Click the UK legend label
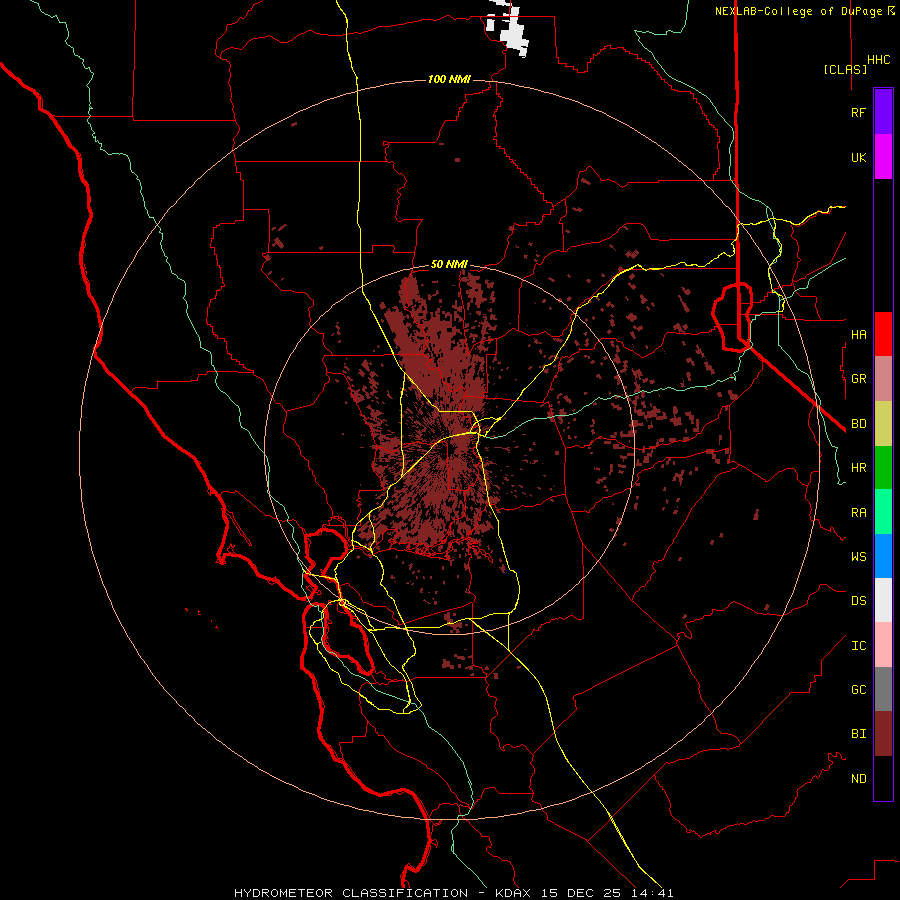Viewport: 900px width, 900px height. [858, 158]
